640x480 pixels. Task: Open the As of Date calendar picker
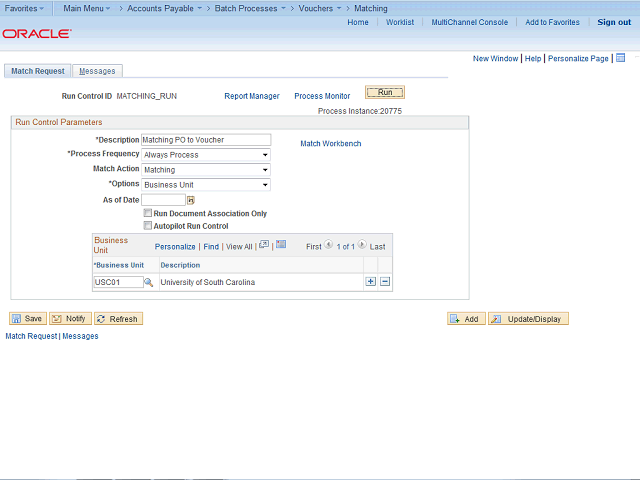tap(191, 200)
